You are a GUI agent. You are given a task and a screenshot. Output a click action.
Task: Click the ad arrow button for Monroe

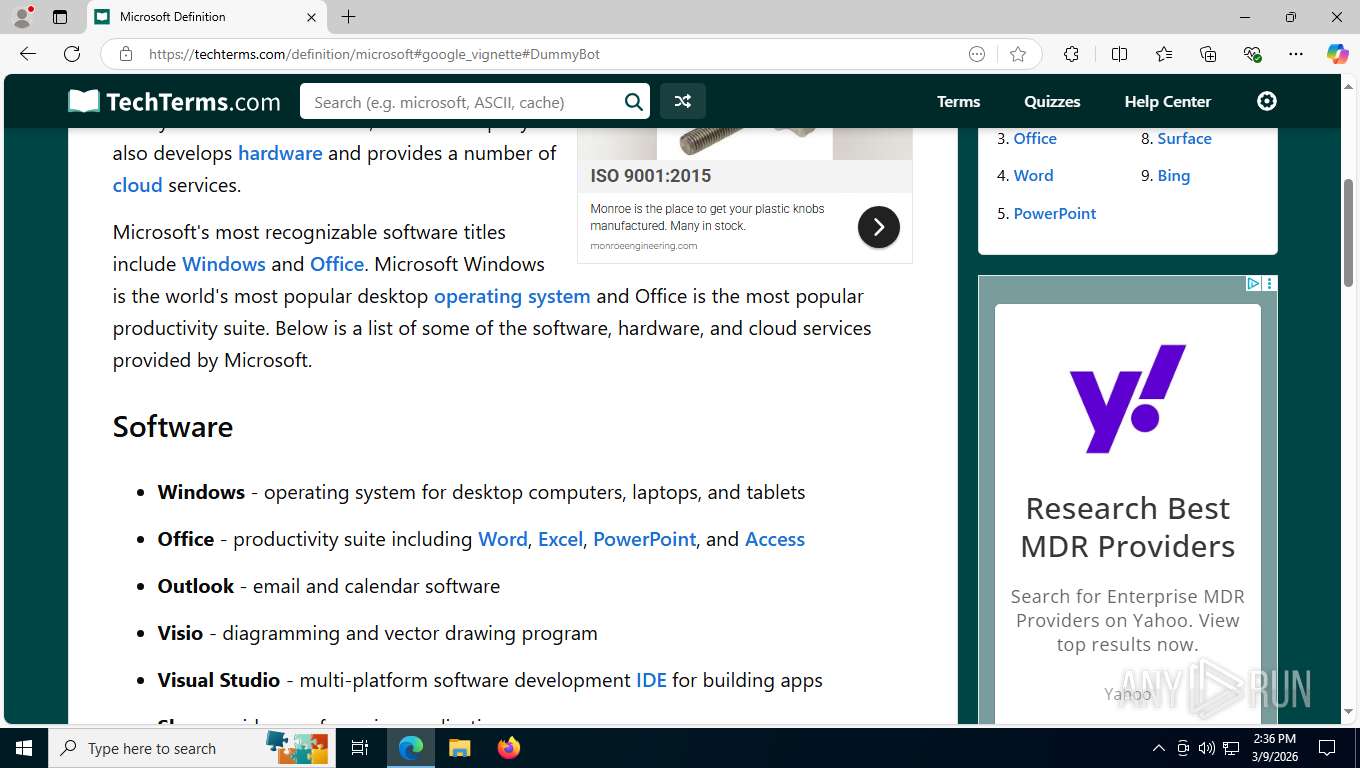point(878,227)
